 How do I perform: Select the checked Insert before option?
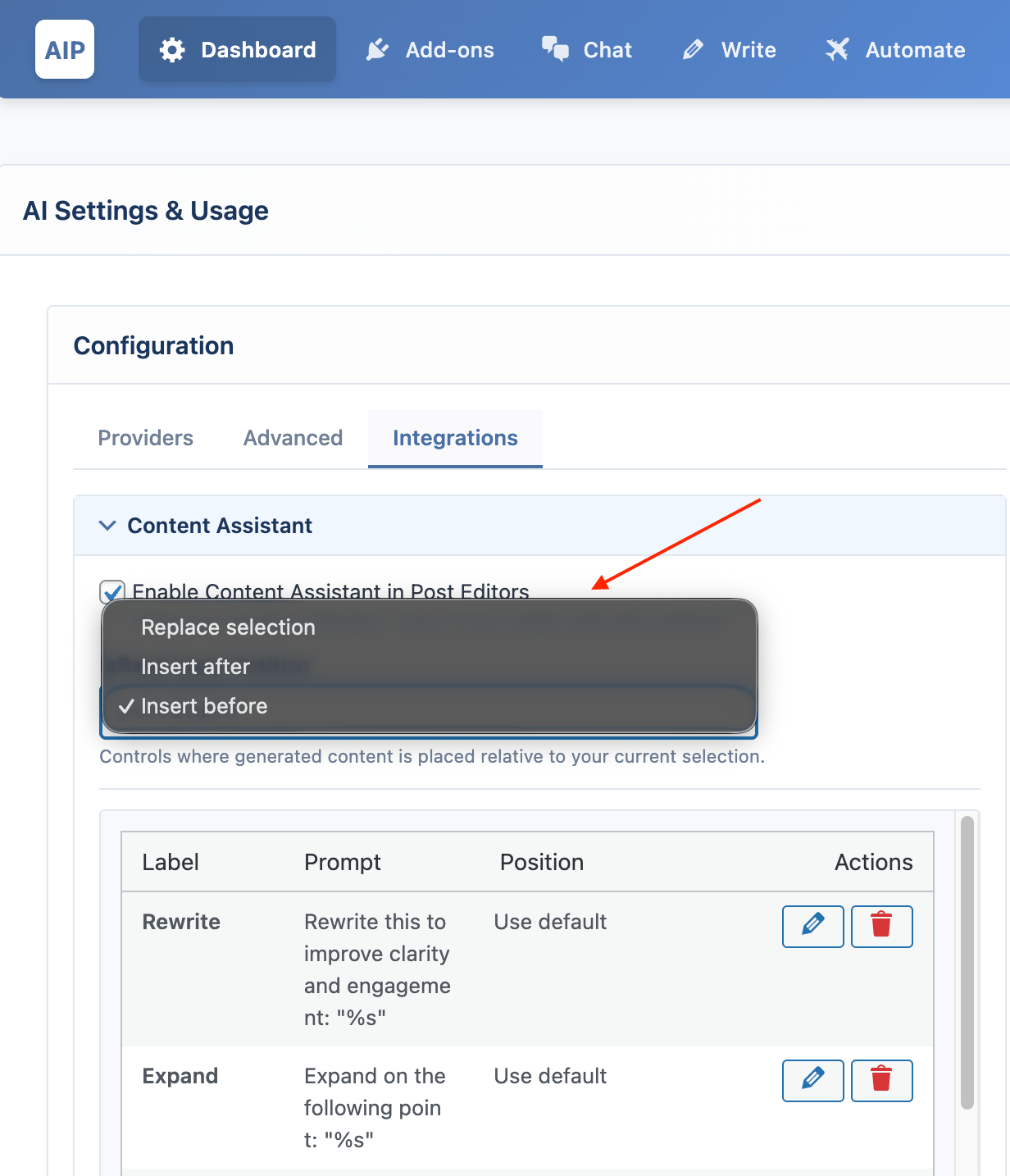[204, 706]
